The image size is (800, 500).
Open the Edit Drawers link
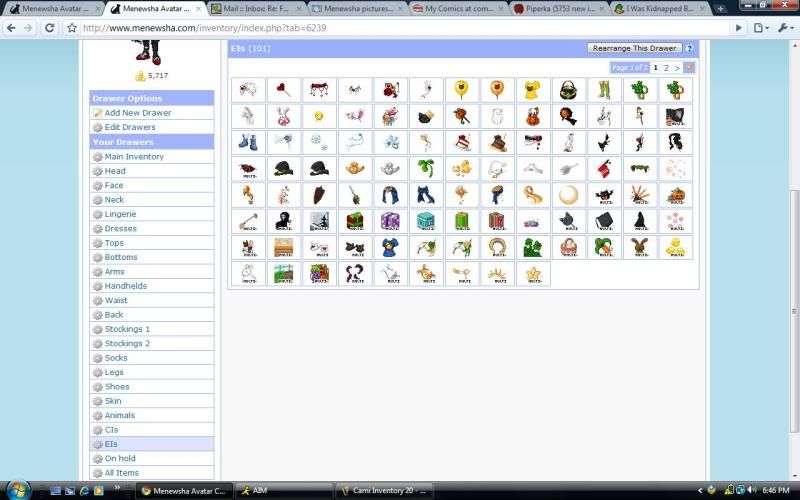pos(130,127)
